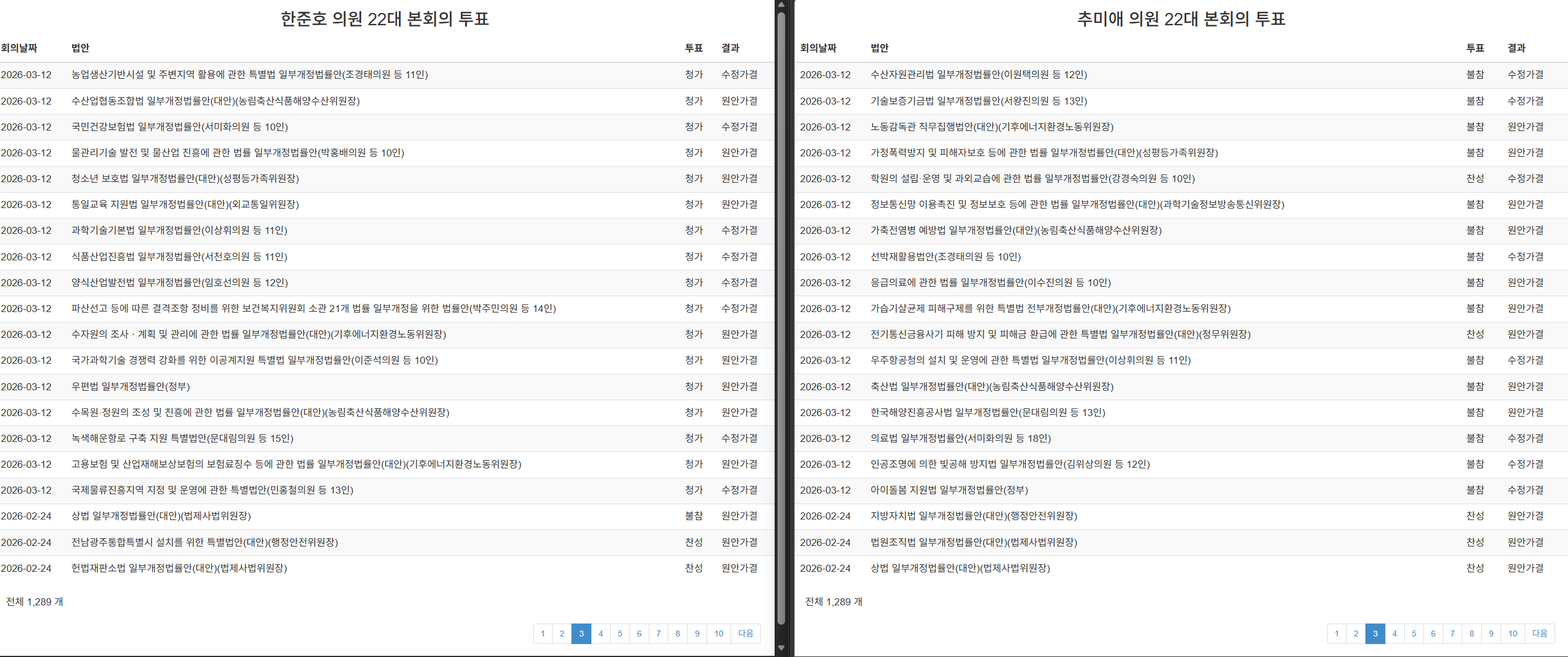This screenshot has width=1568, height=657.
Task: Go to page 1 in 추미애 pagination
Action: [1337, 633]
